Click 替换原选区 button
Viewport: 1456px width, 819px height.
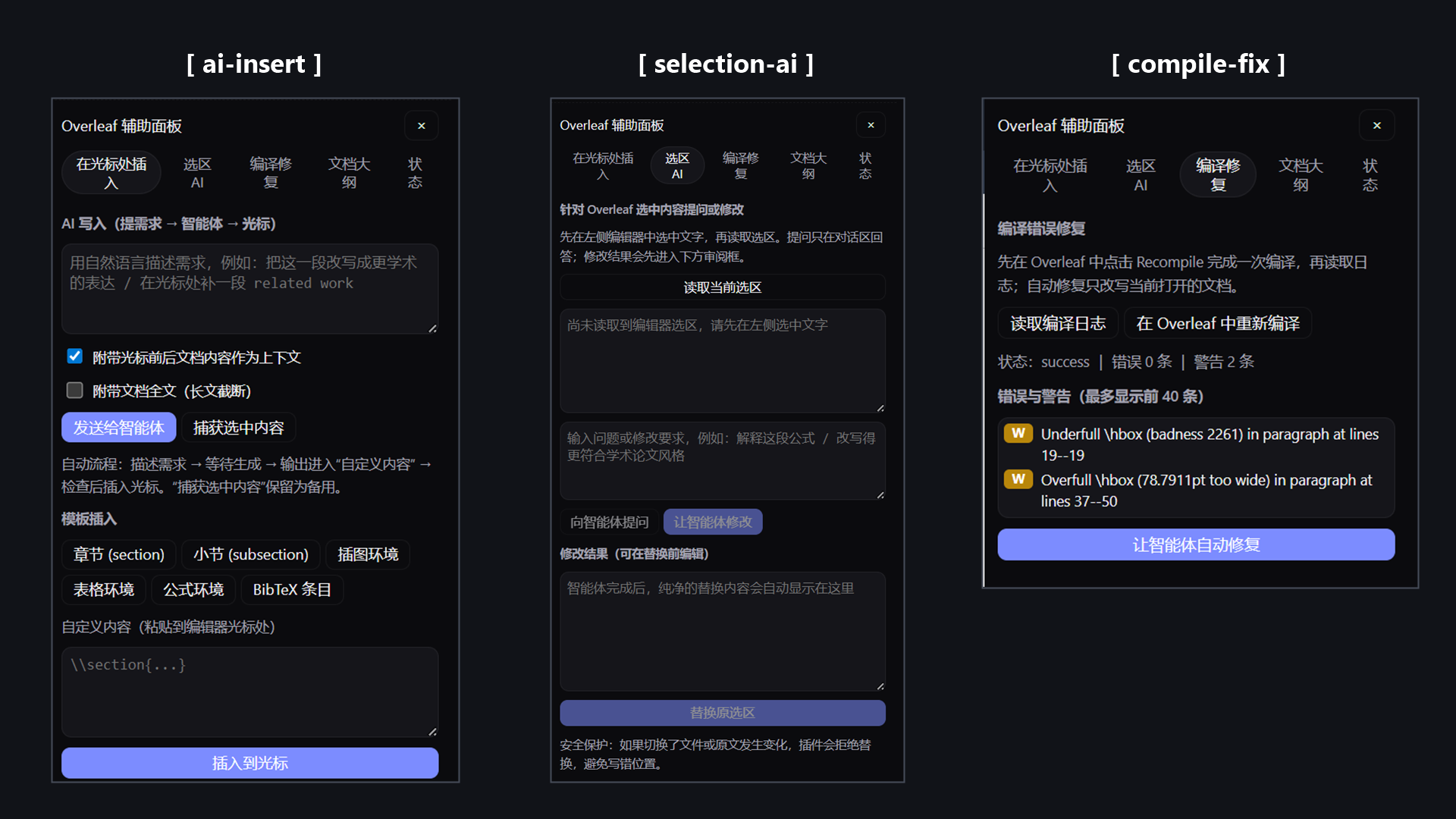[723, 713]
